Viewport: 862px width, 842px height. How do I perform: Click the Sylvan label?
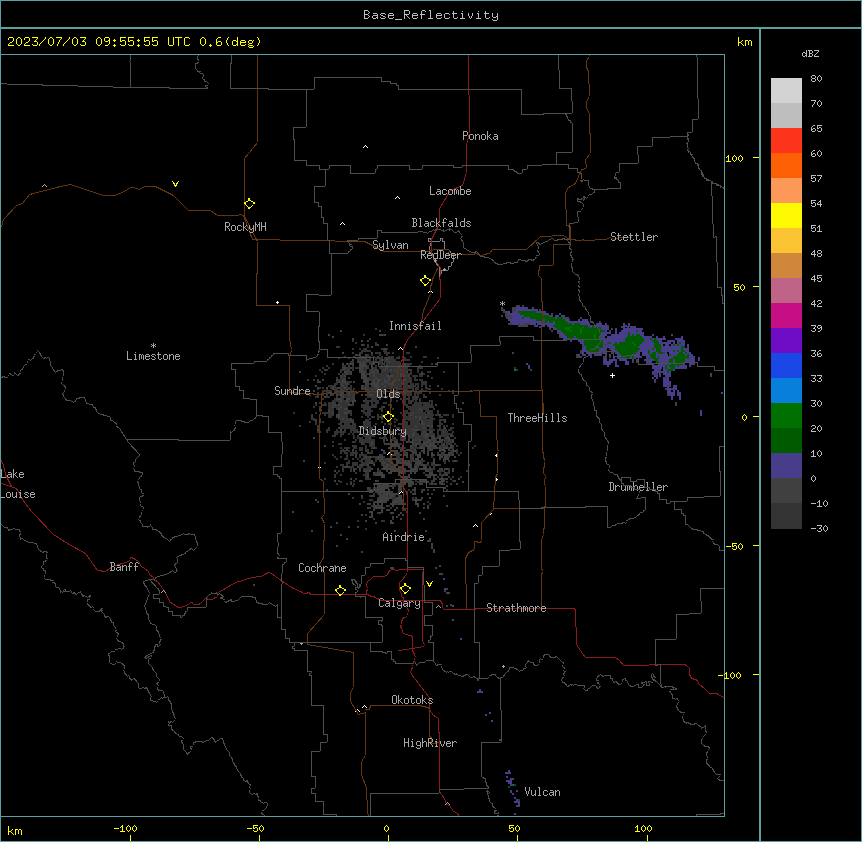pos(390,245)
